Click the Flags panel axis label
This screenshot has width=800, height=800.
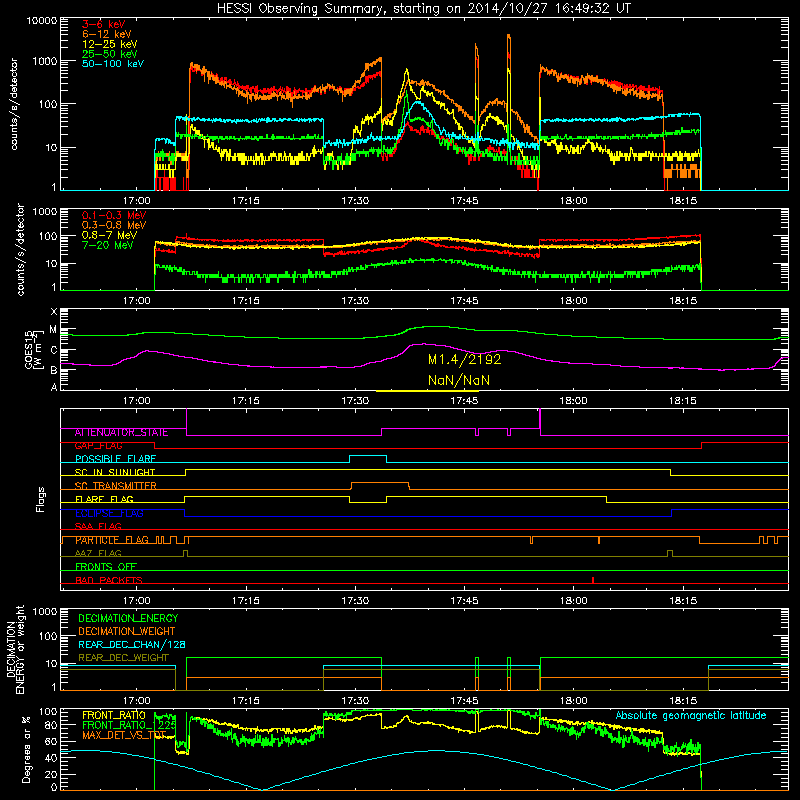[40, 499]
